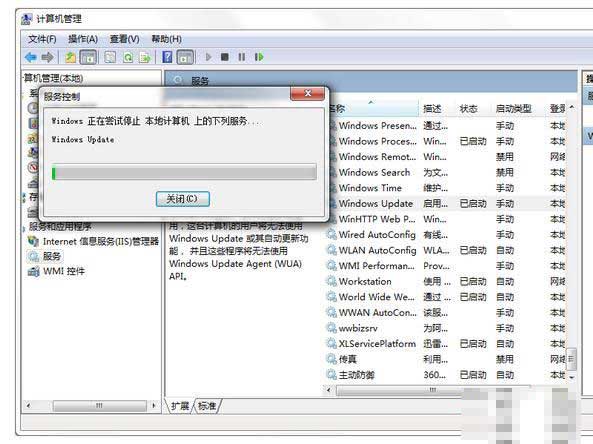Screen dimensions: 593x444
Task: Open the 查看(V) menu
Action: coord(124,39)
